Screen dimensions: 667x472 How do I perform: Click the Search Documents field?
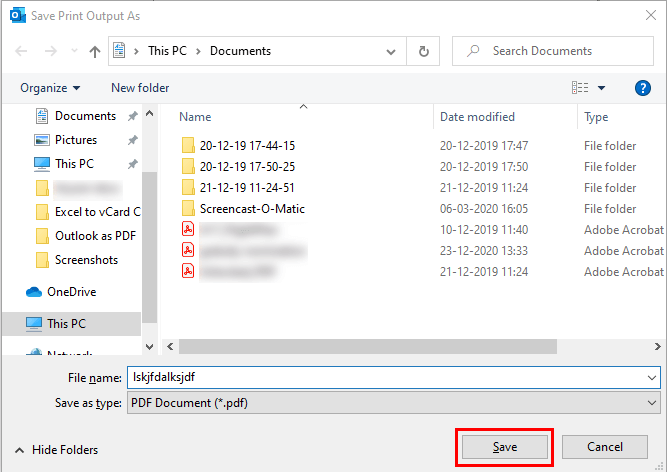(553, 51)
